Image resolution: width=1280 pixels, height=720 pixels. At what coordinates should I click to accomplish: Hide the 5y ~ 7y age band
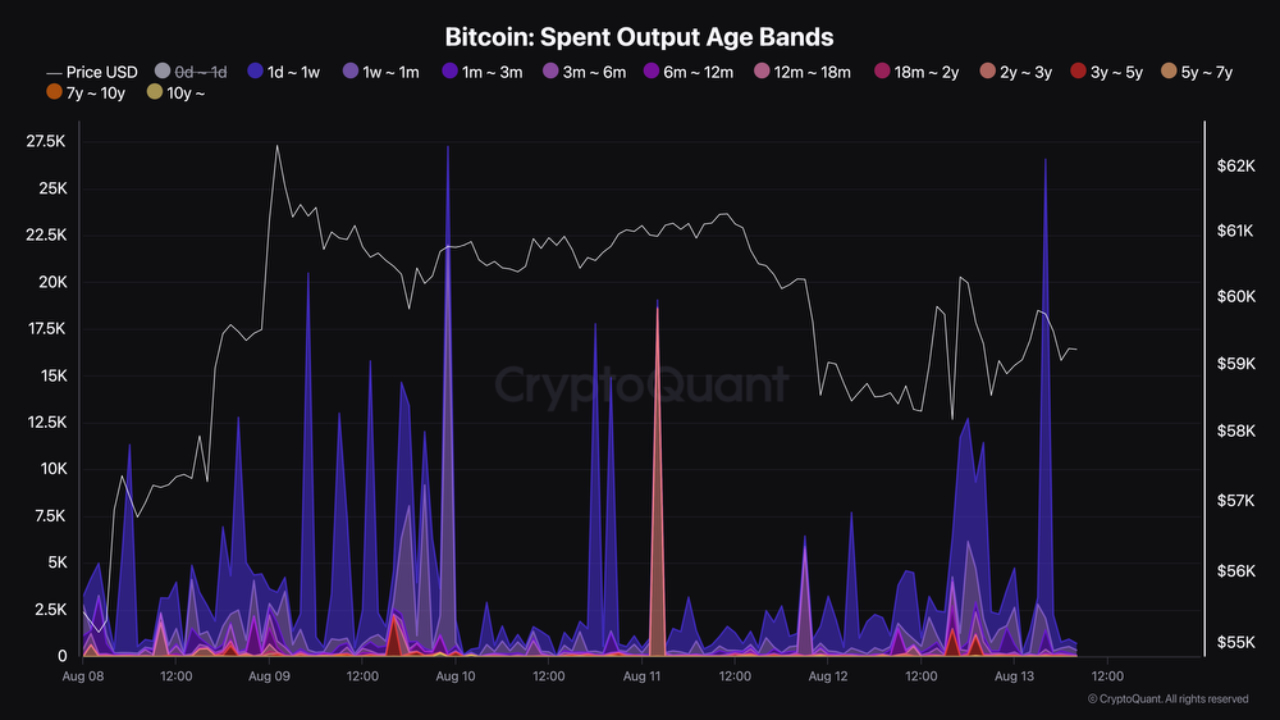point(1197,72)
